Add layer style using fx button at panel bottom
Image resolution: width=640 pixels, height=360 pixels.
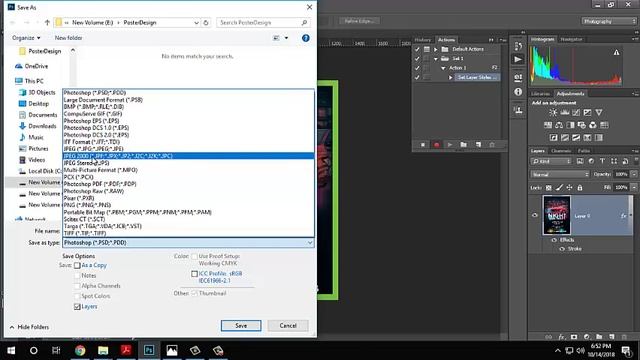tap(561, 337)
